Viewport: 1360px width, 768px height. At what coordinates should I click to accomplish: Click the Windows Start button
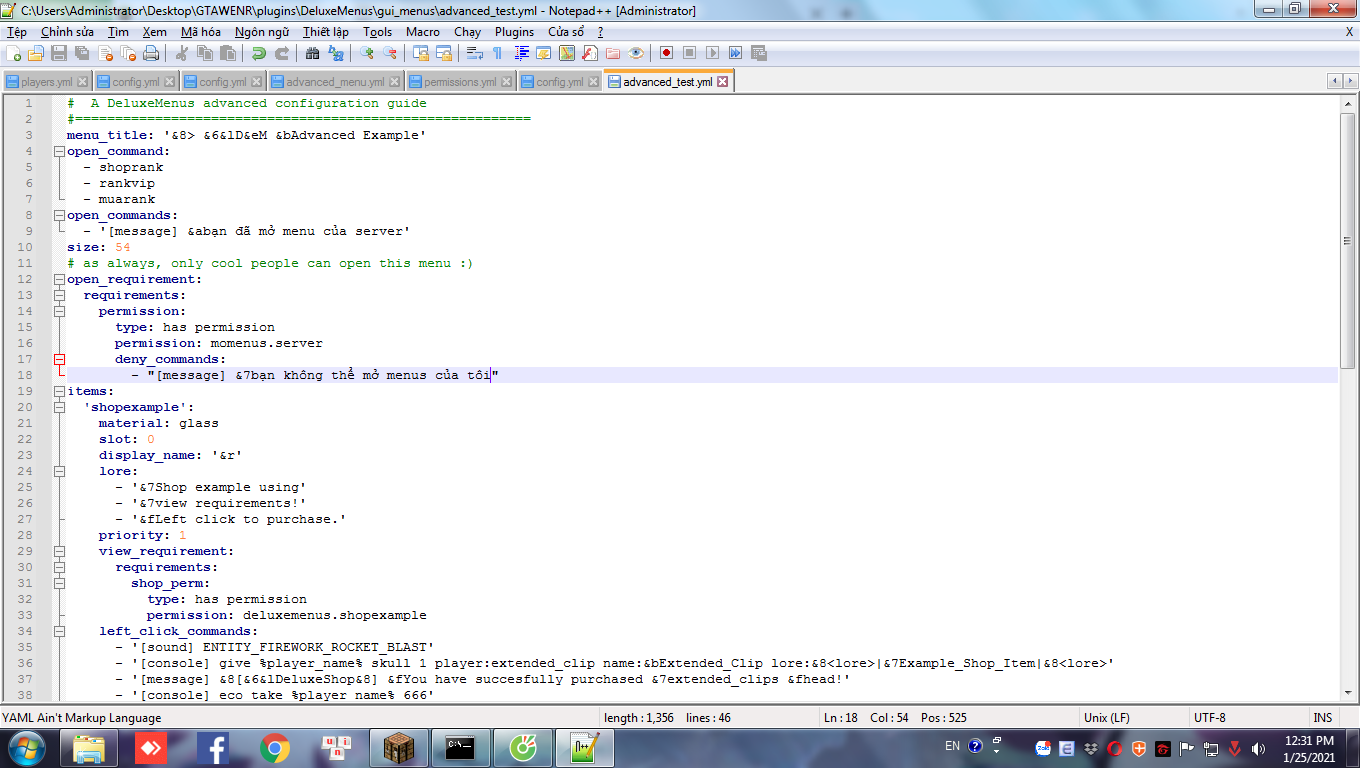26,747
